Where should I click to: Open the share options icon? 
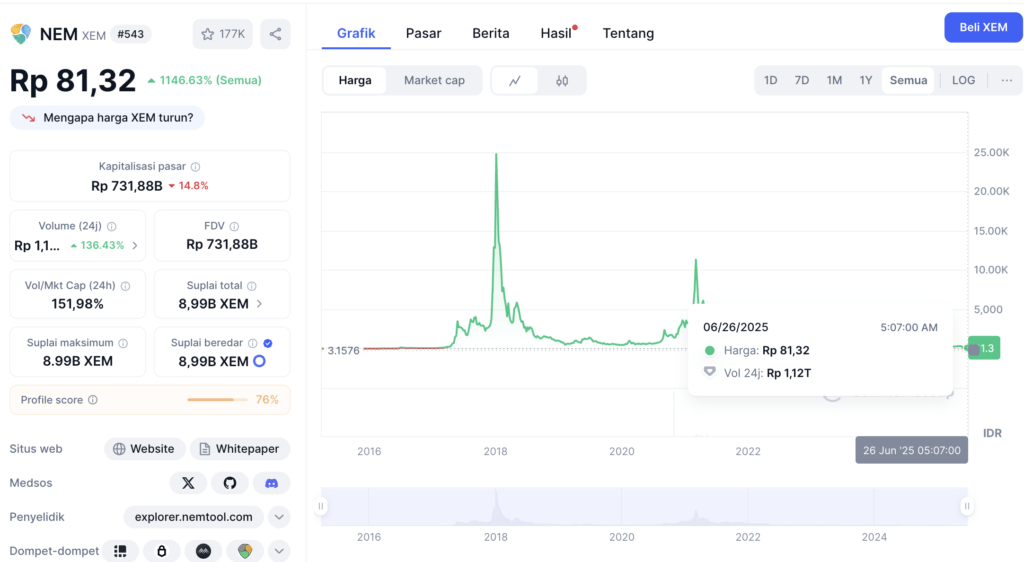coord(276,34)
